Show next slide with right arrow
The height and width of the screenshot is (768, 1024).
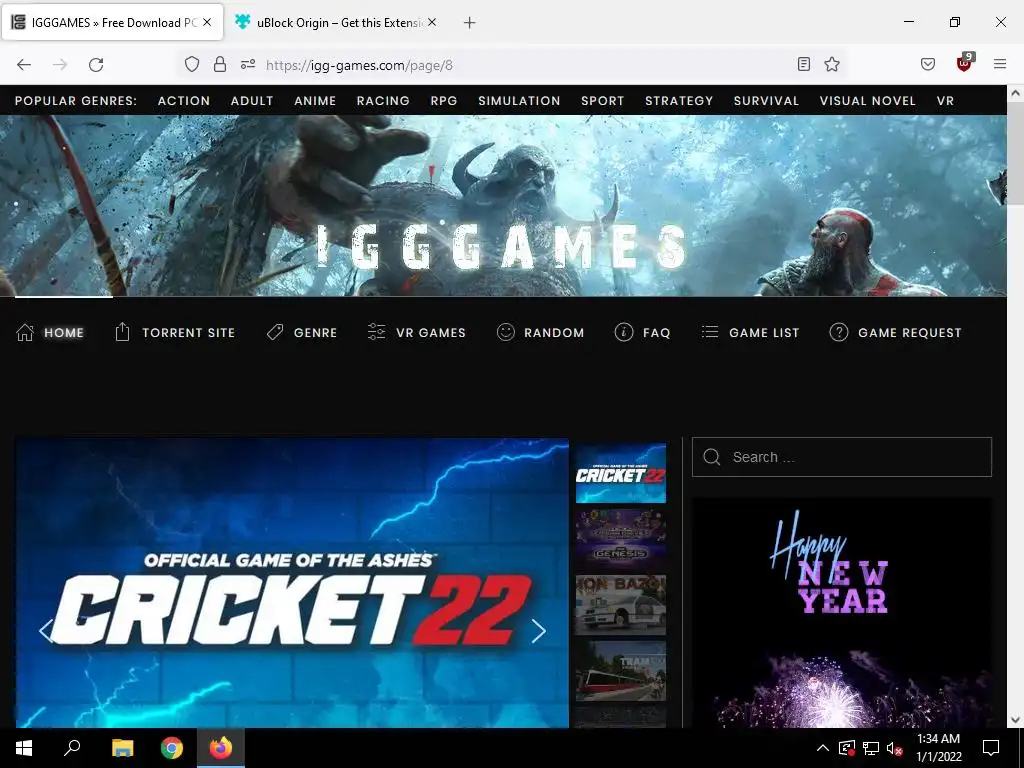tap(538, 630)
